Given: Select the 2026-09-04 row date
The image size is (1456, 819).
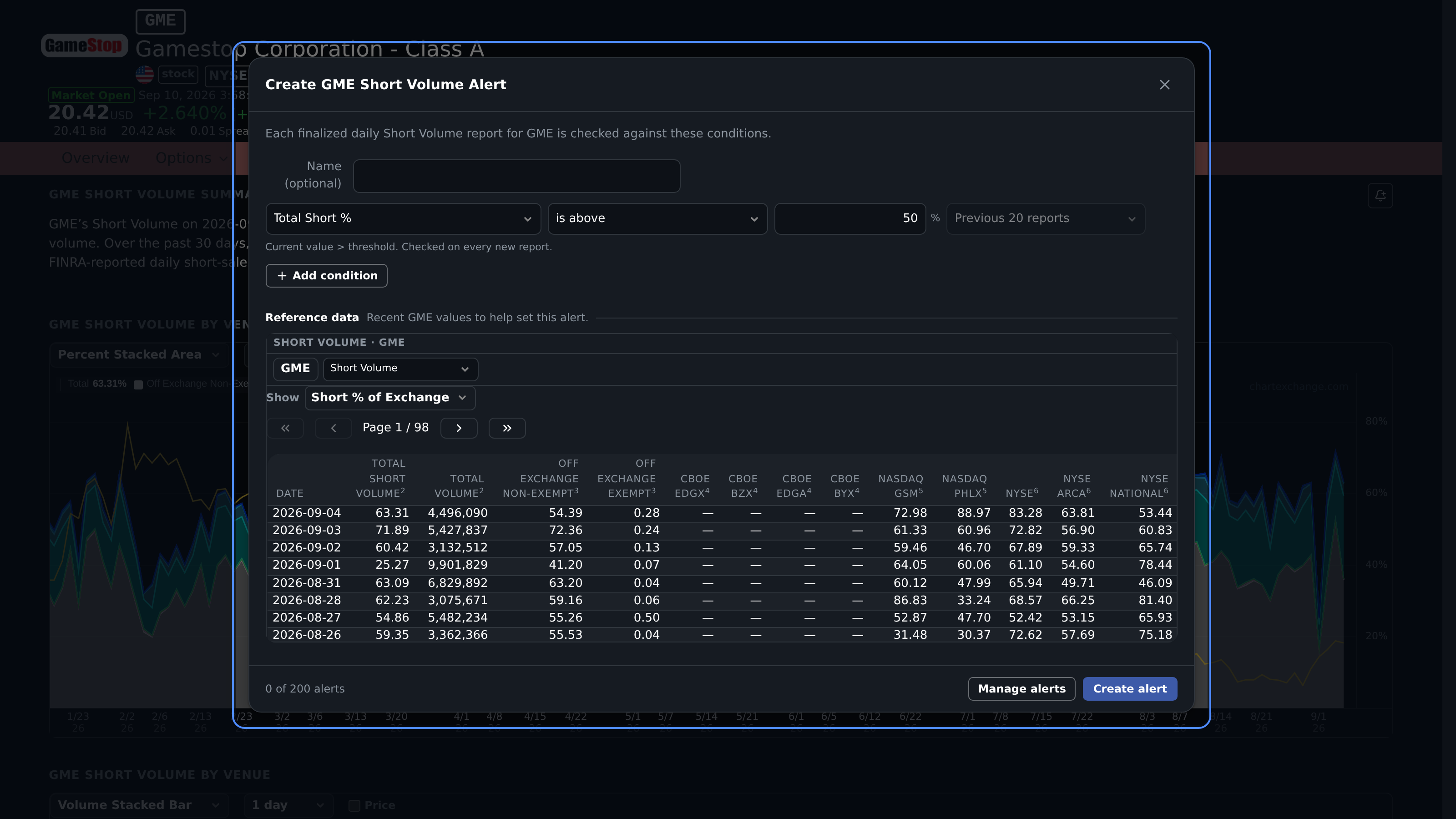Looking at the screenshot, I should [307, 513].
